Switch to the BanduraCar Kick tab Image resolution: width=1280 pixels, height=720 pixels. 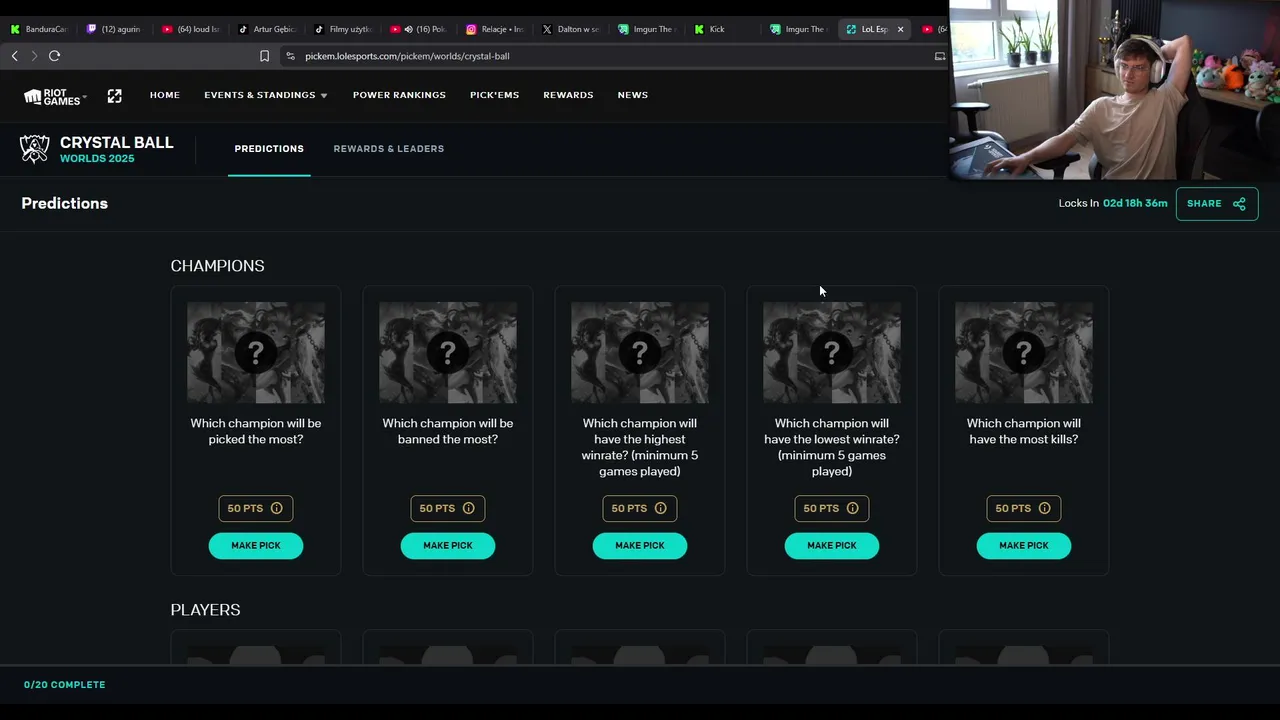tap(40, 29)
